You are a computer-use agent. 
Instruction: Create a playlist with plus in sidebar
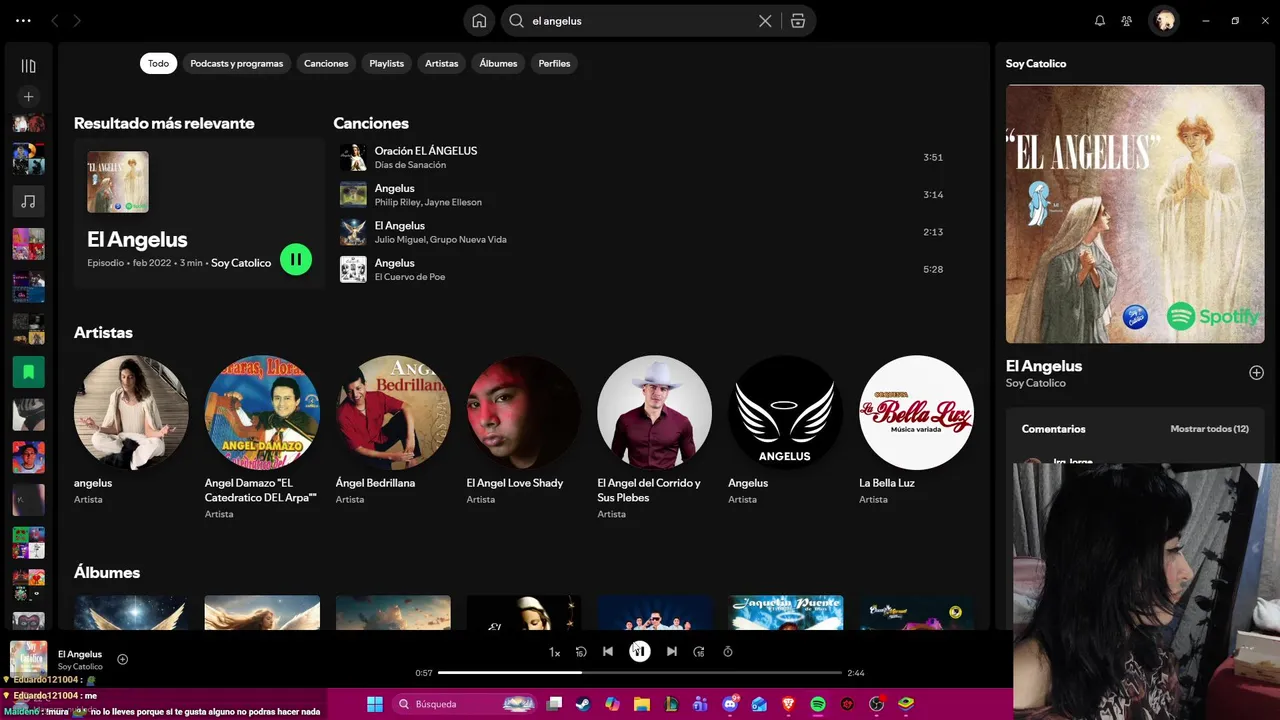tap(28, 97)
